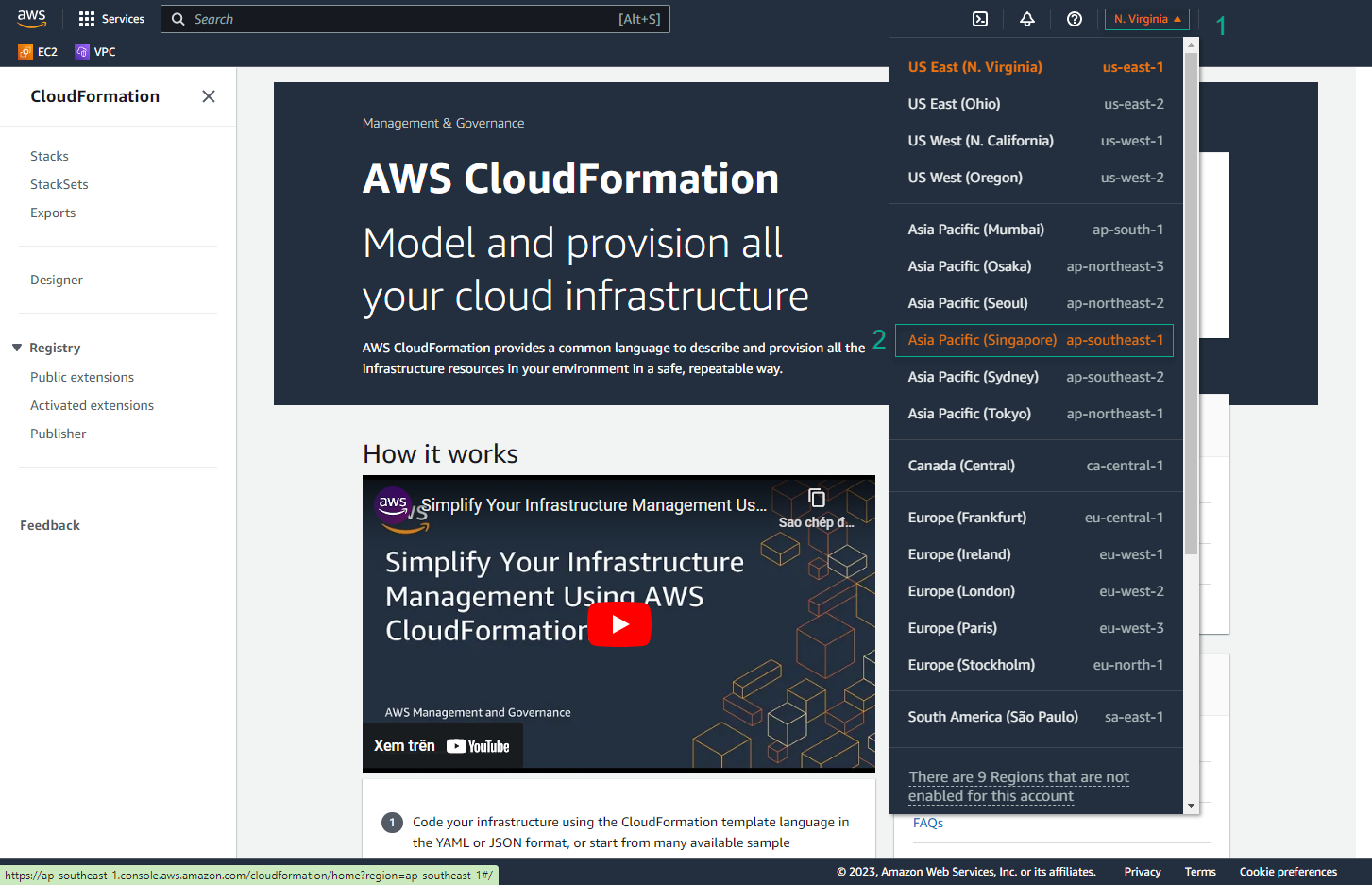Screen dimensions: 1372x885
Task: Click the 'How it works' heading
Action: (x=440, y=454)
